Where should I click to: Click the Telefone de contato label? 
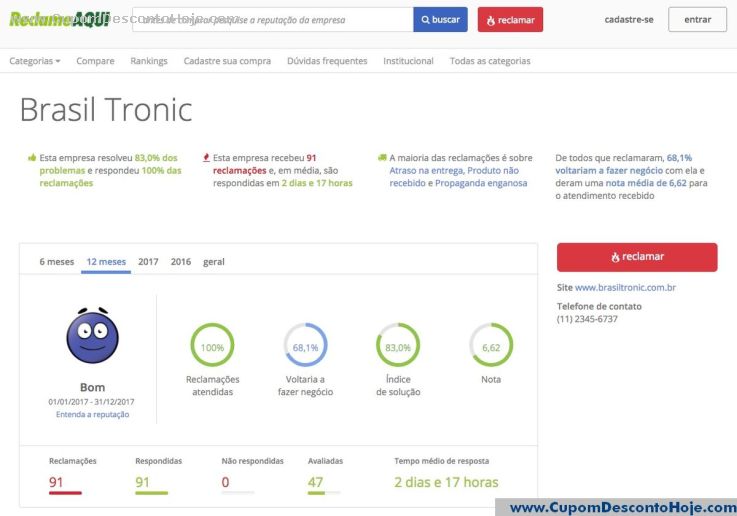click(599, 306)
